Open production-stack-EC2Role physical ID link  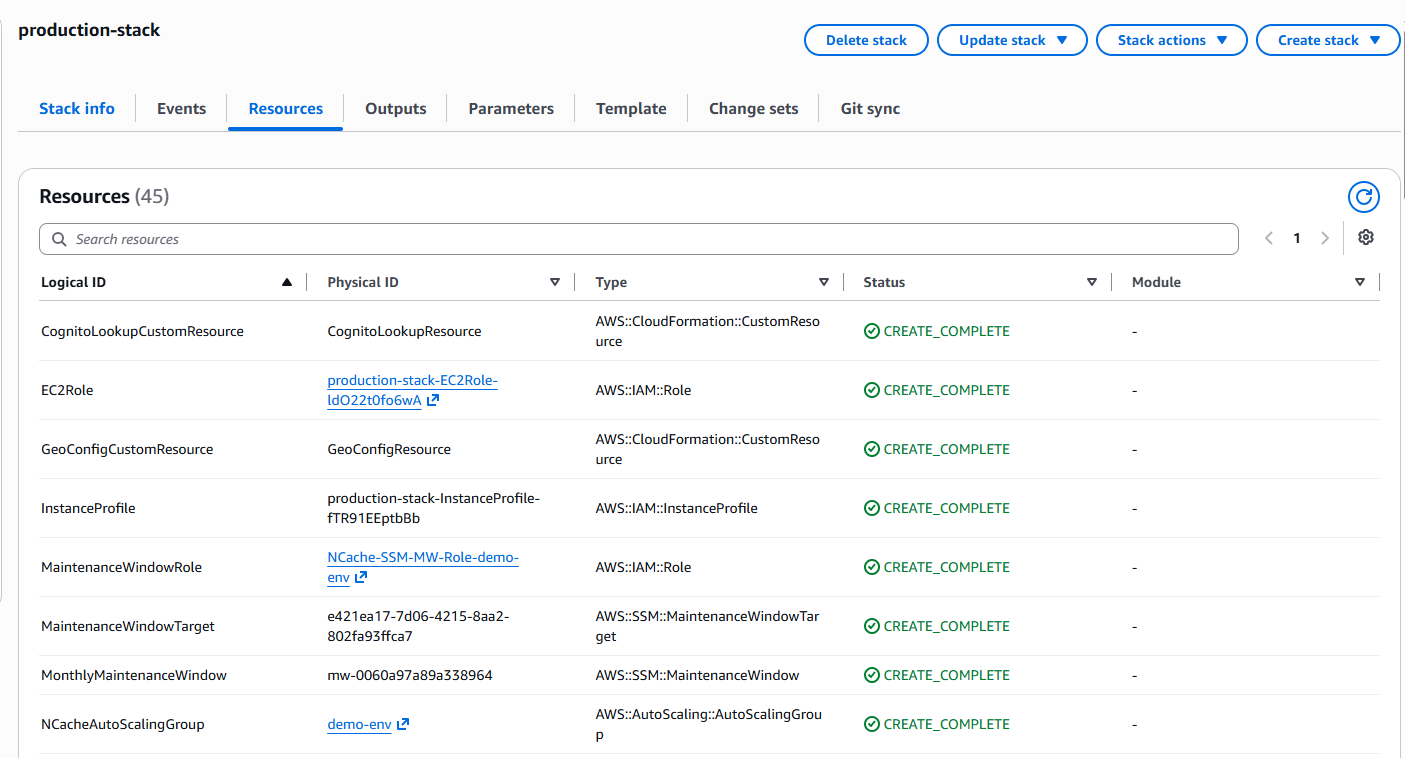412,390
